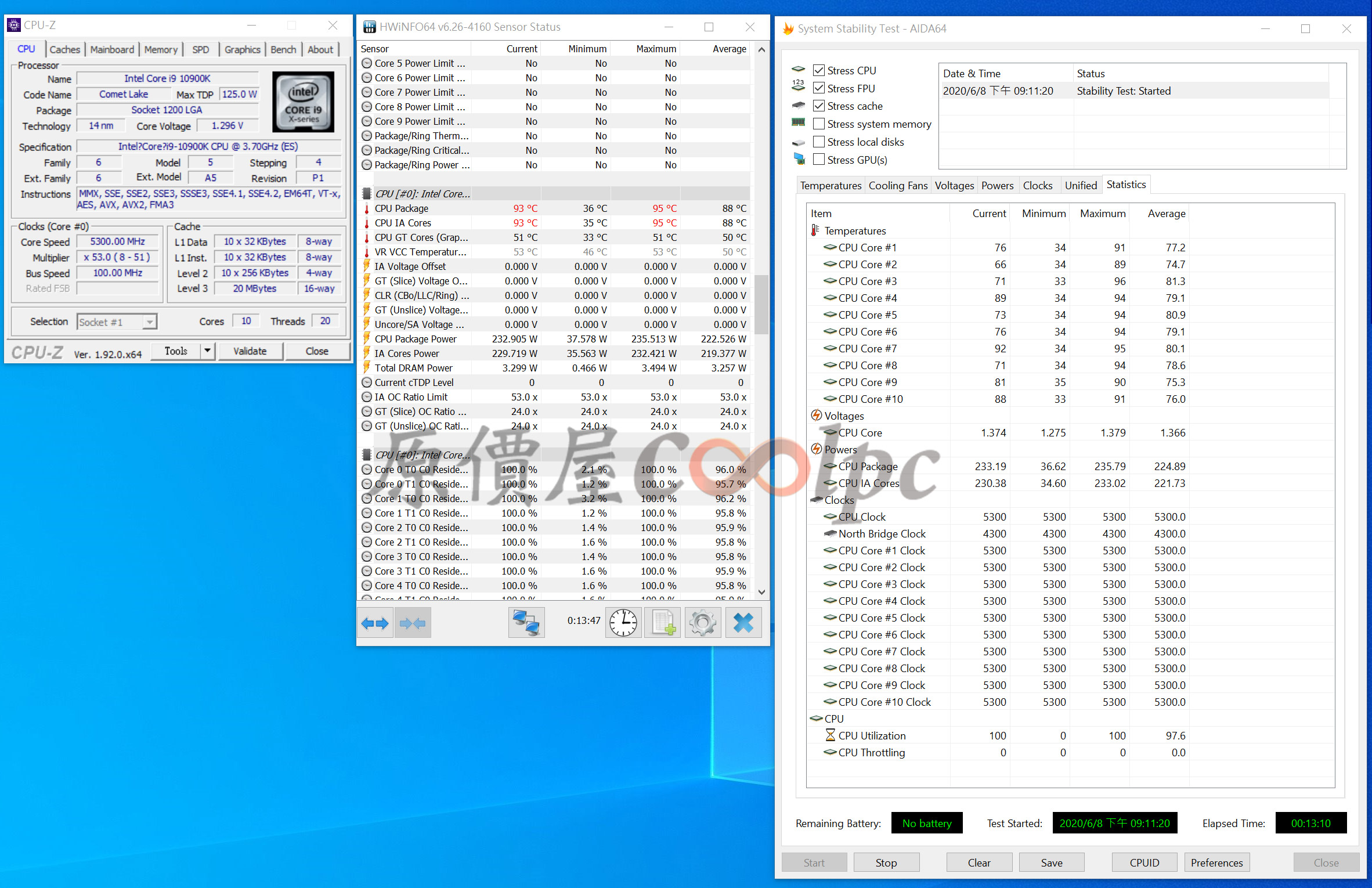Click CPU Package thermometer icon in HWiNFO
Viewport: 1372px width, 888px height.
367,208
